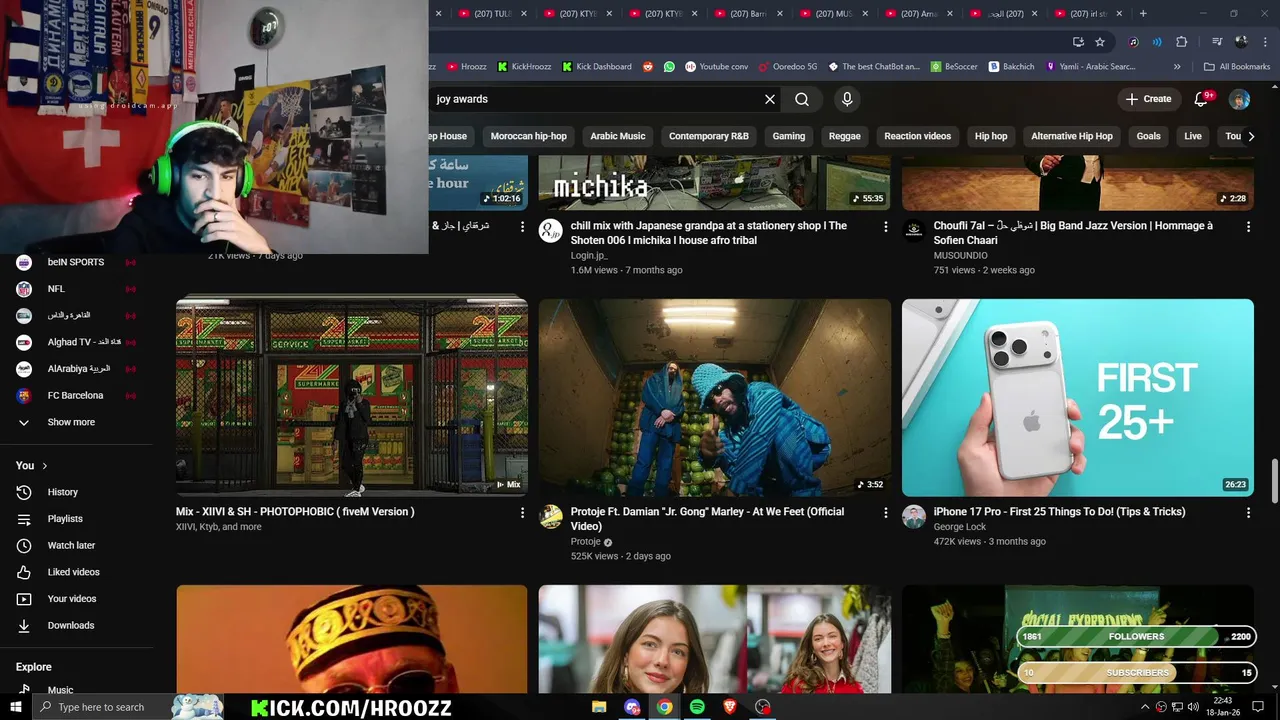Select the Moroccan hip-hop filter chip
Viewport: 1280px width, 720px height.
point(529,136)
